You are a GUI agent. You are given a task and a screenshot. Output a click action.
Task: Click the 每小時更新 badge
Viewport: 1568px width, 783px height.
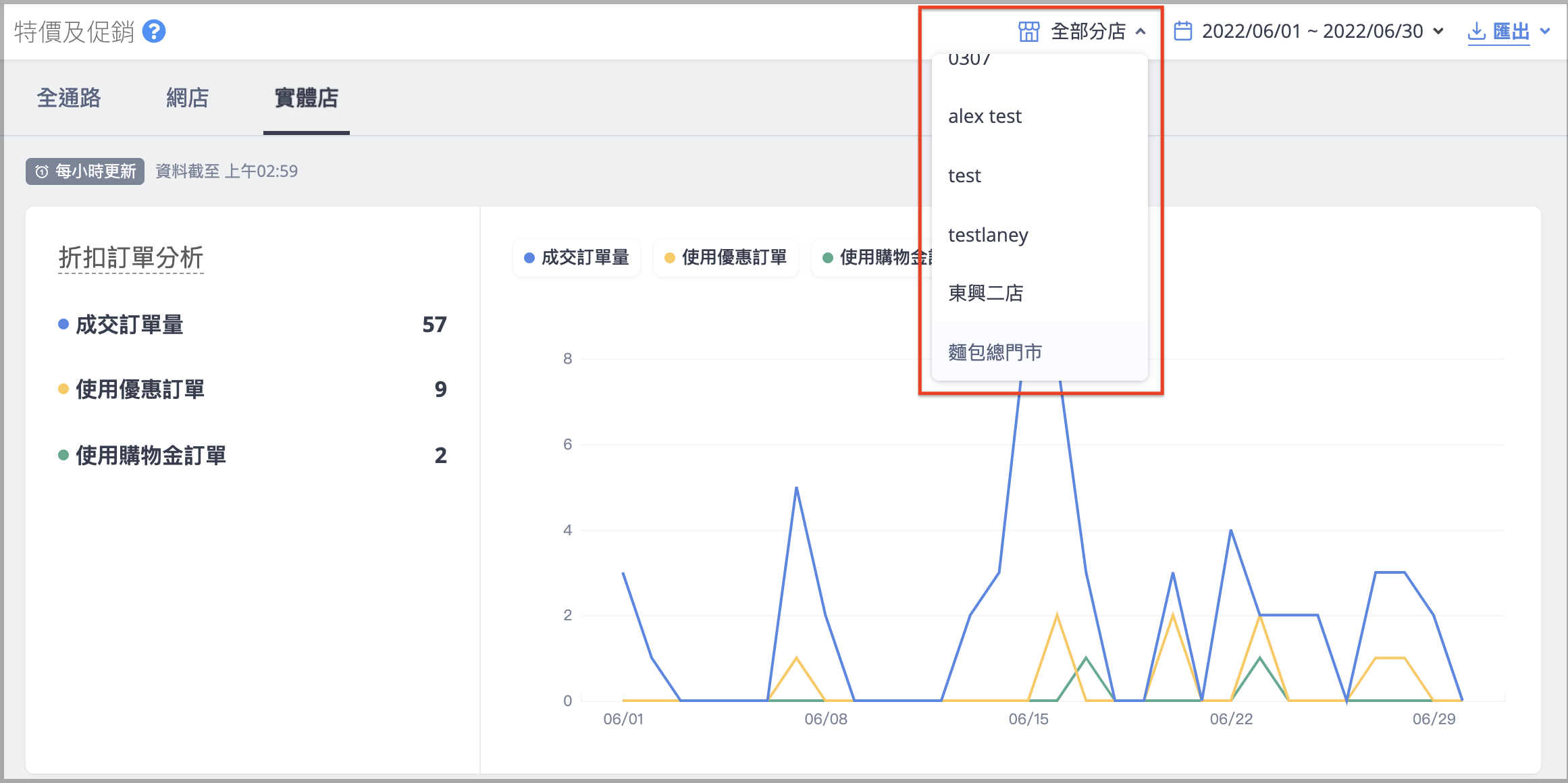(85, 171)
